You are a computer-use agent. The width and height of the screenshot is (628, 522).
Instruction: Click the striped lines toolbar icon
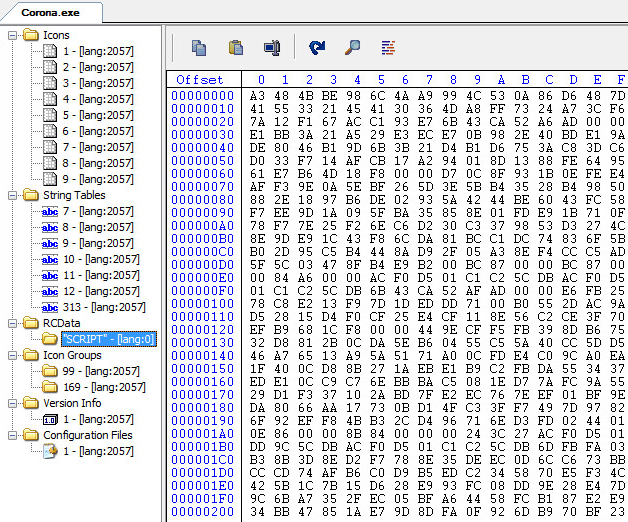388,48
